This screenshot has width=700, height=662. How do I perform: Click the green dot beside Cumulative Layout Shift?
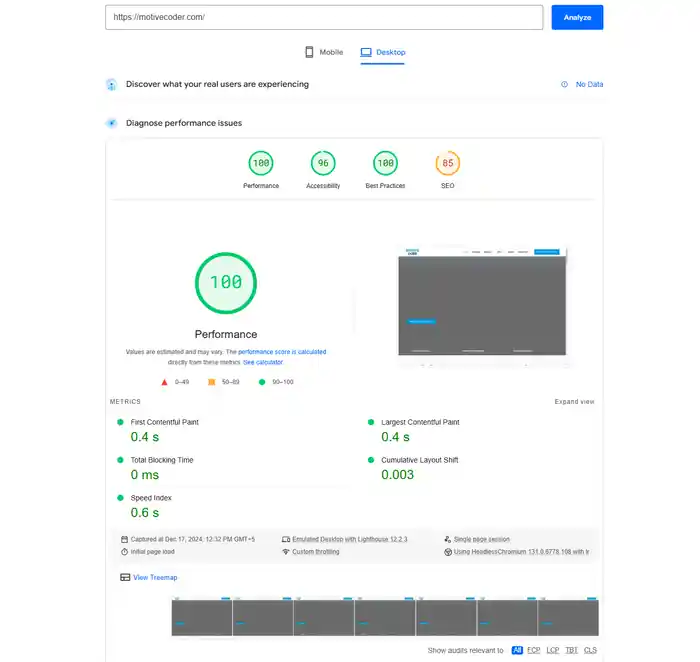371,460
